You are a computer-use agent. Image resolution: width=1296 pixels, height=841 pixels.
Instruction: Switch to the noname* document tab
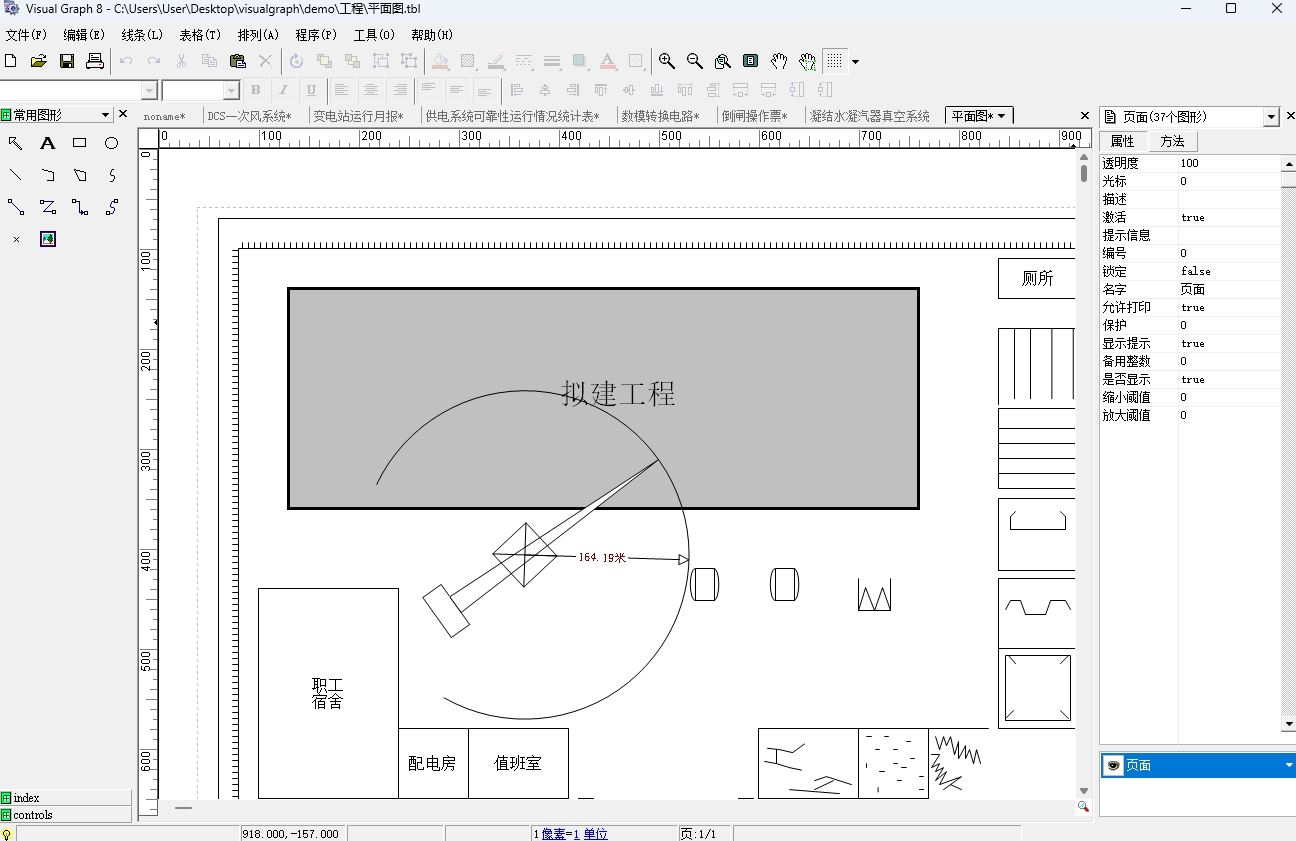(x=164, y=116)
